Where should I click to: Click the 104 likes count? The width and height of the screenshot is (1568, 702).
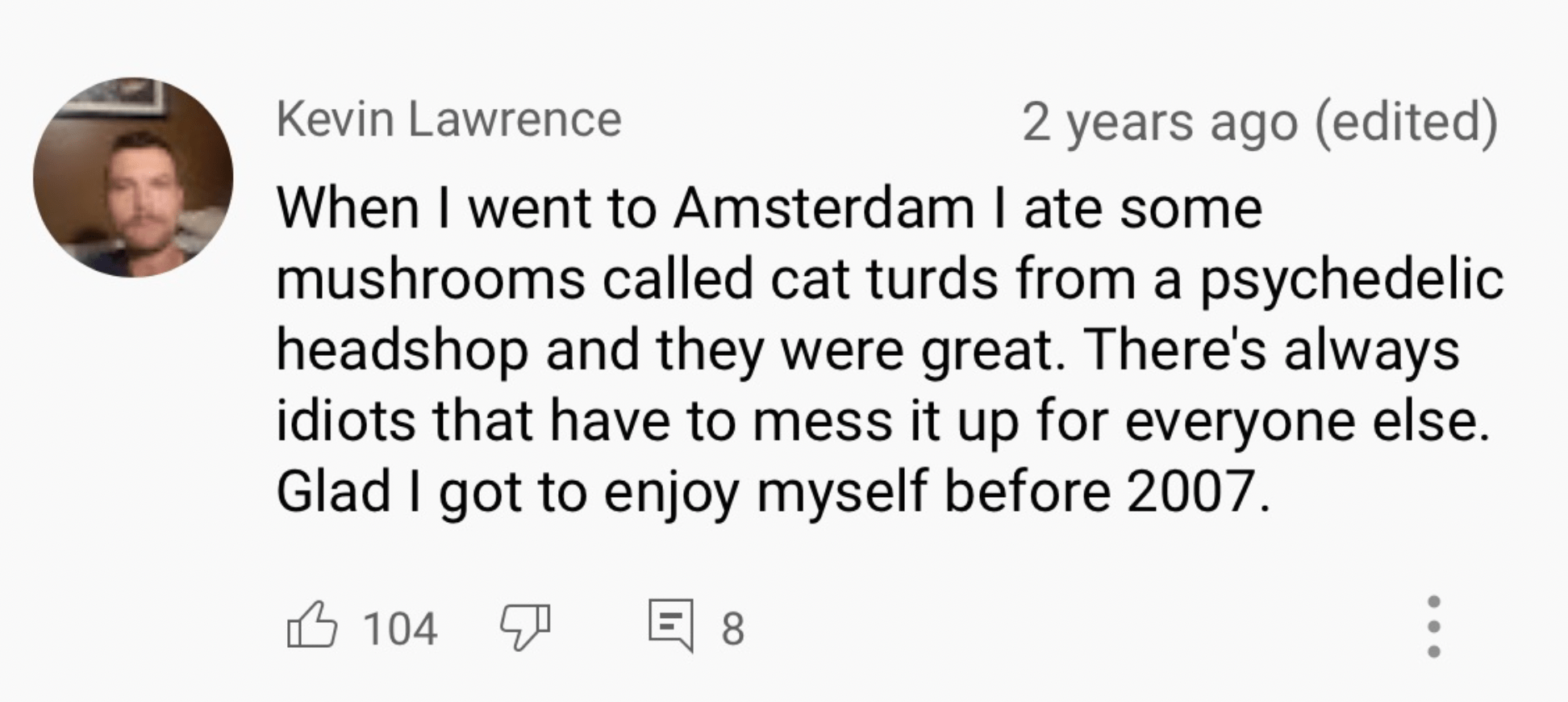(x=400, y=629)
